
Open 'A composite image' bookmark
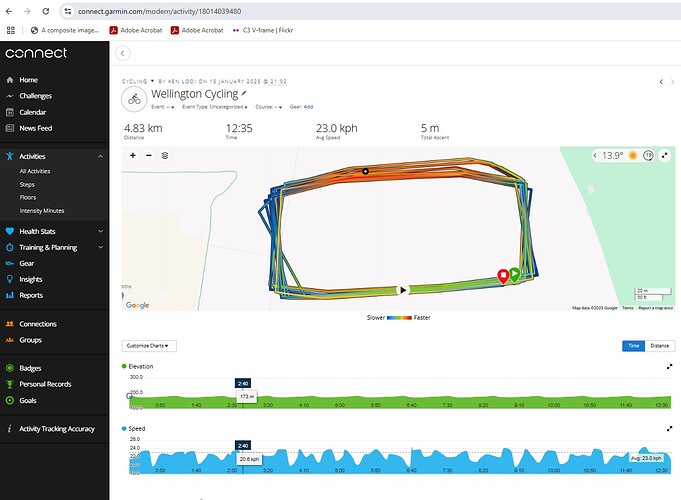pos(65,30)
